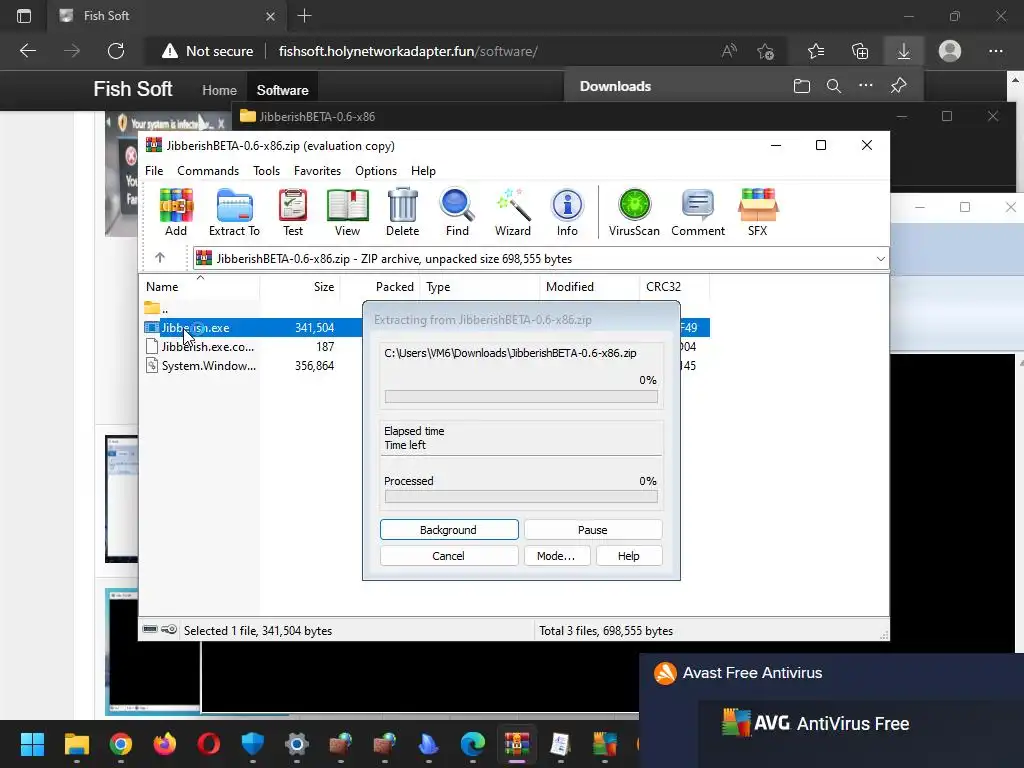Image resolution: width=1024 pixels, height=768 pixels.
Task: Expand the archive path dropdown
Action: (x=880, y=259)
